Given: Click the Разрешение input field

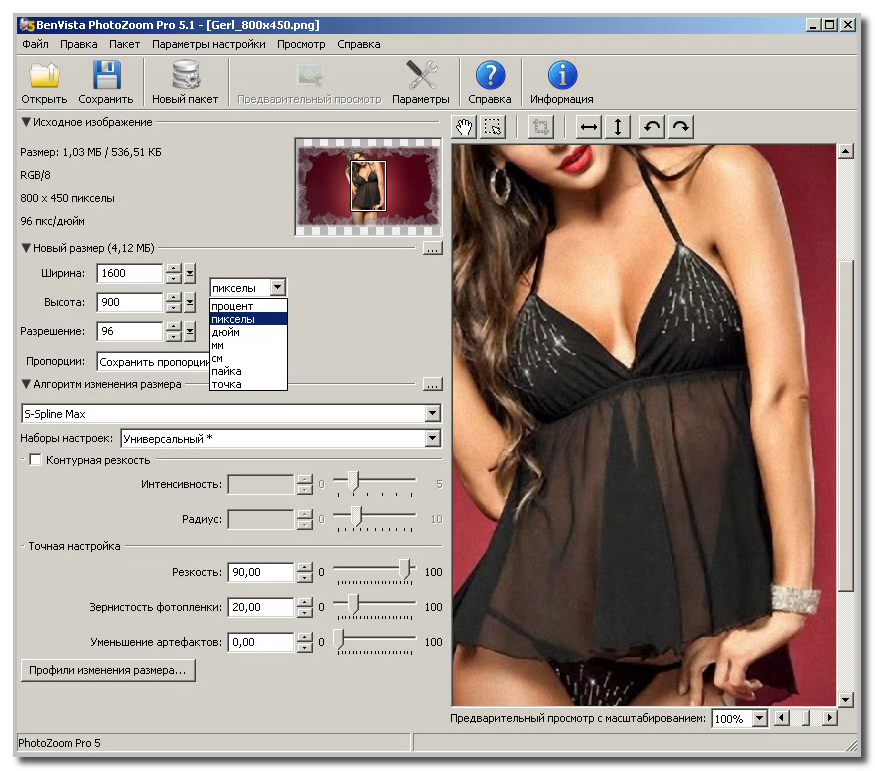Looking at the screenshot, I should [x=129, y=331].
